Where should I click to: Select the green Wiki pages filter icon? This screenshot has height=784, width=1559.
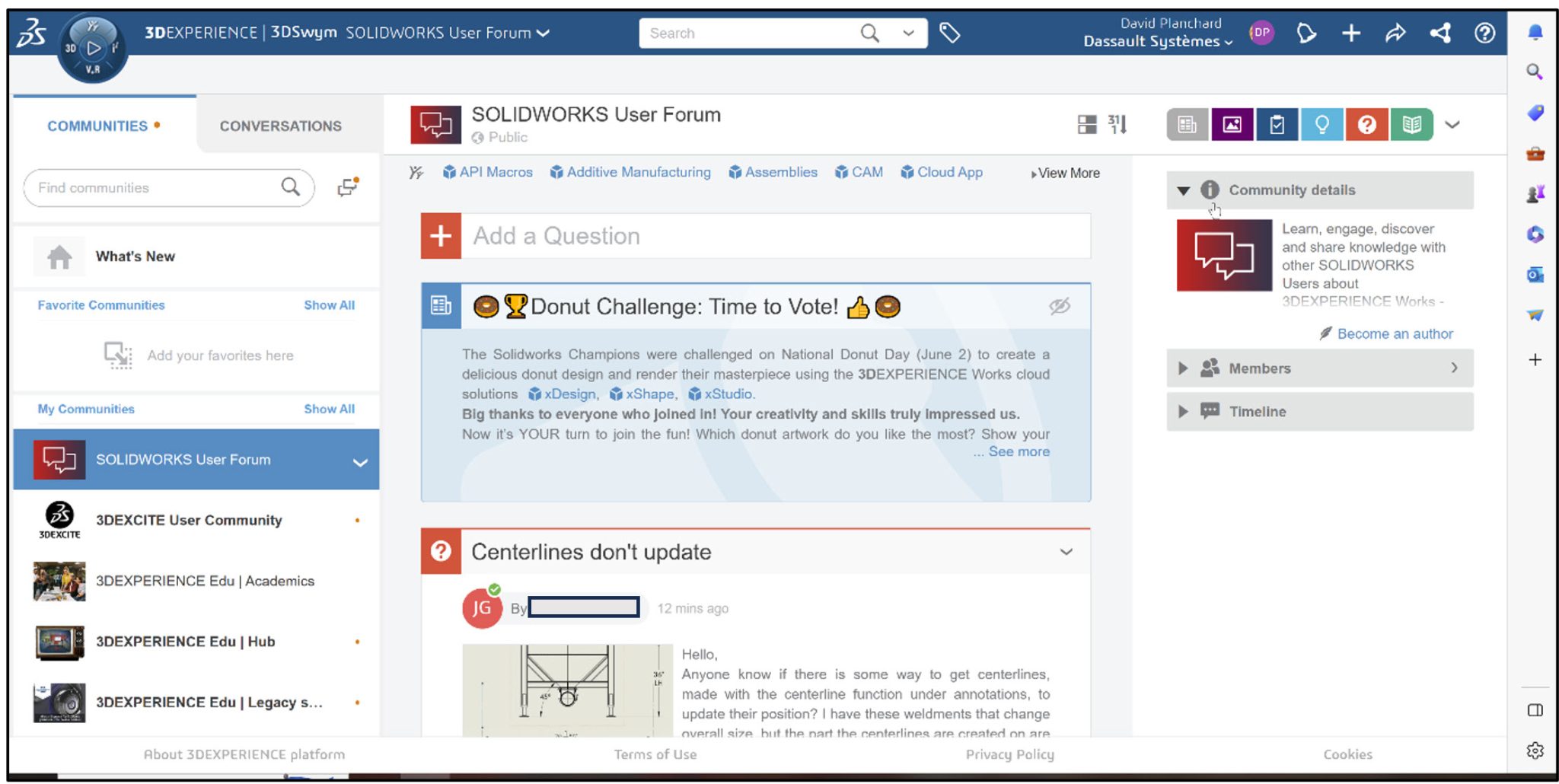click(1411, 124)
